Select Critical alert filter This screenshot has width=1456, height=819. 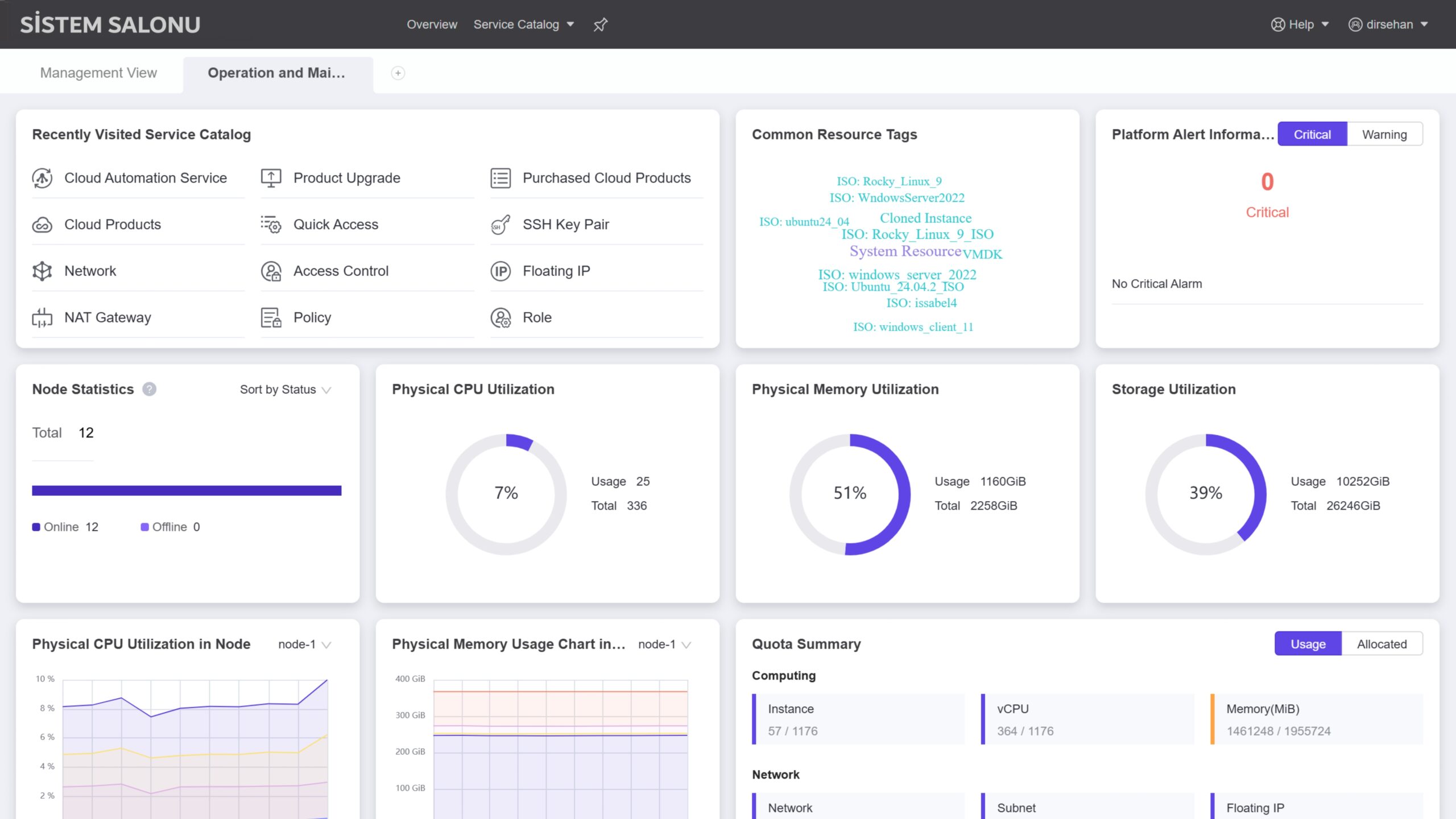[x=1312, y=134]
